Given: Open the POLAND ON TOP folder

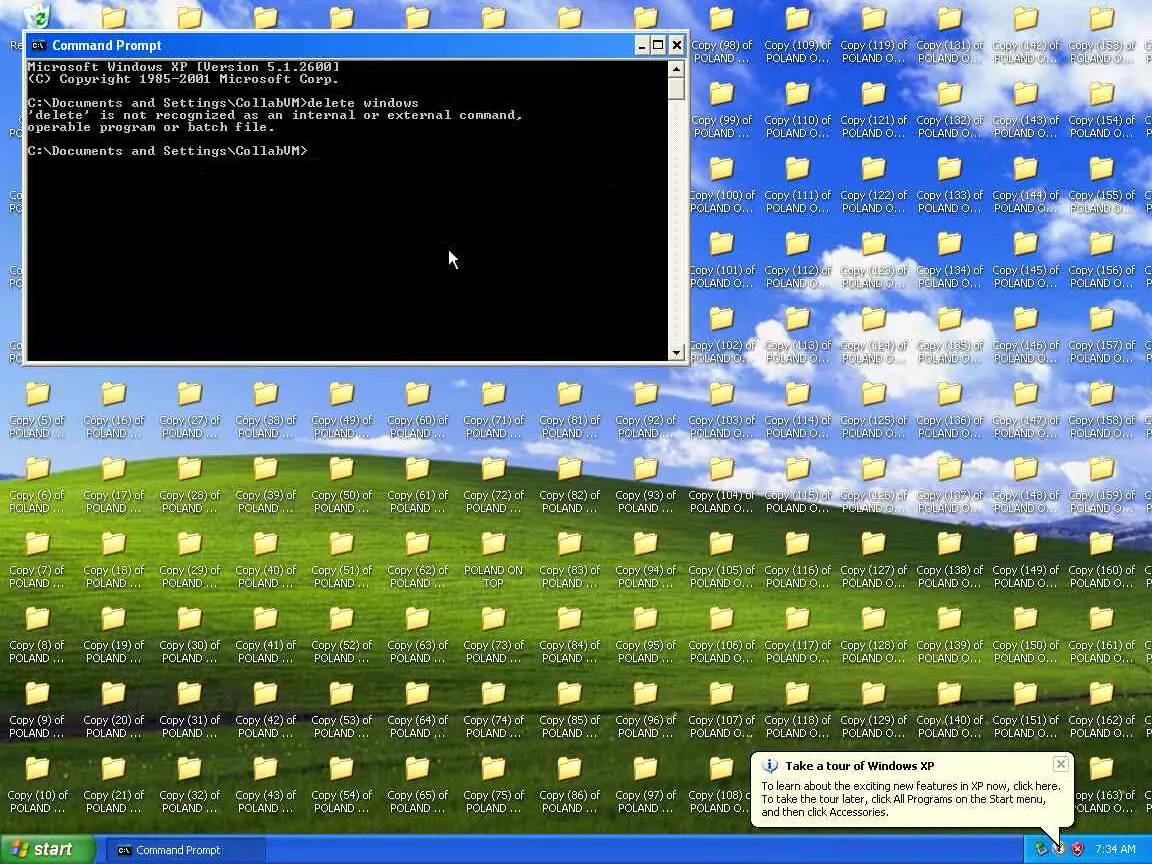Looking at the screenshot, I should (493, 559).
